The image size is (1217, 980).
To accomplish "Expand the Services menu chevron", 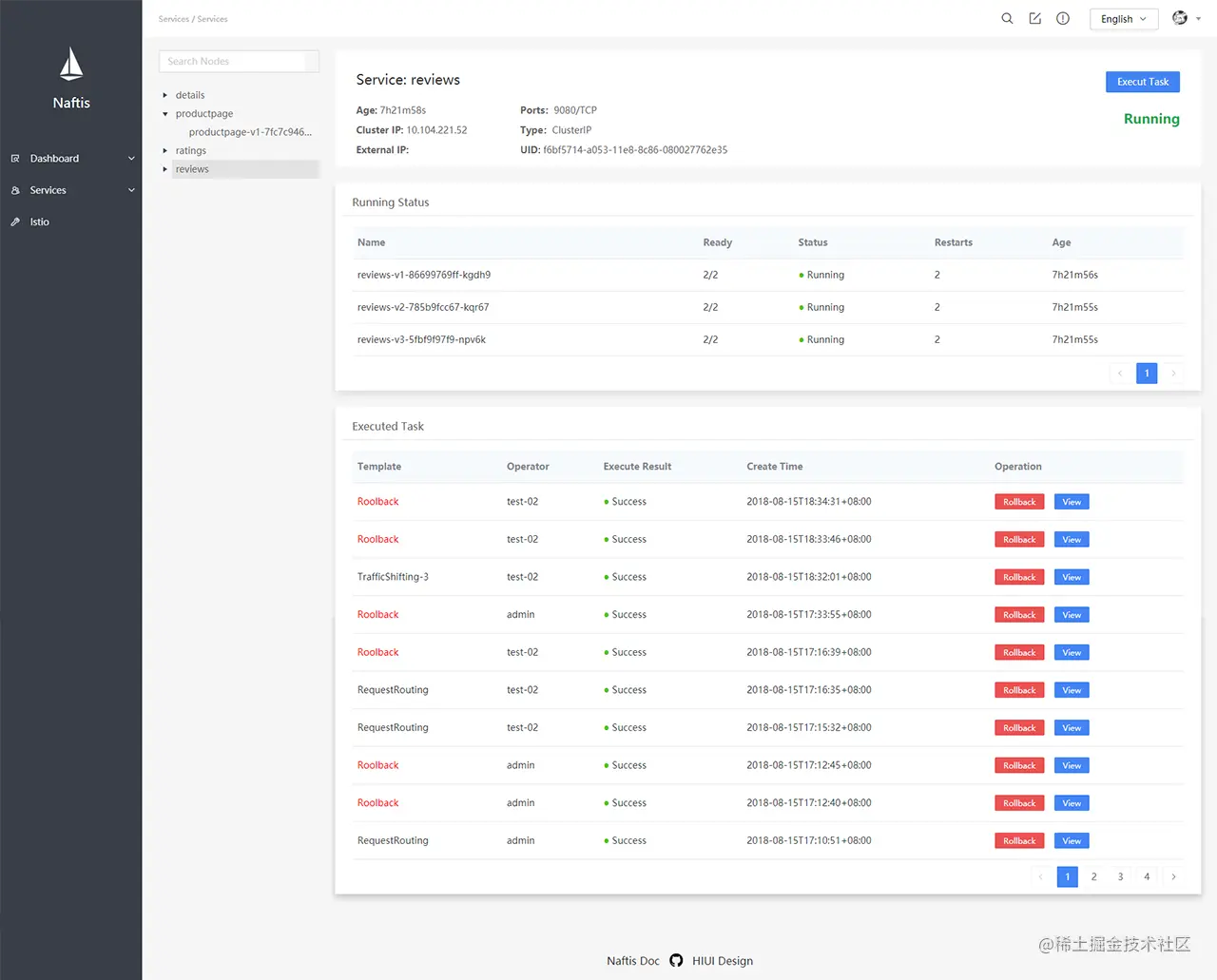I will 131,190.
